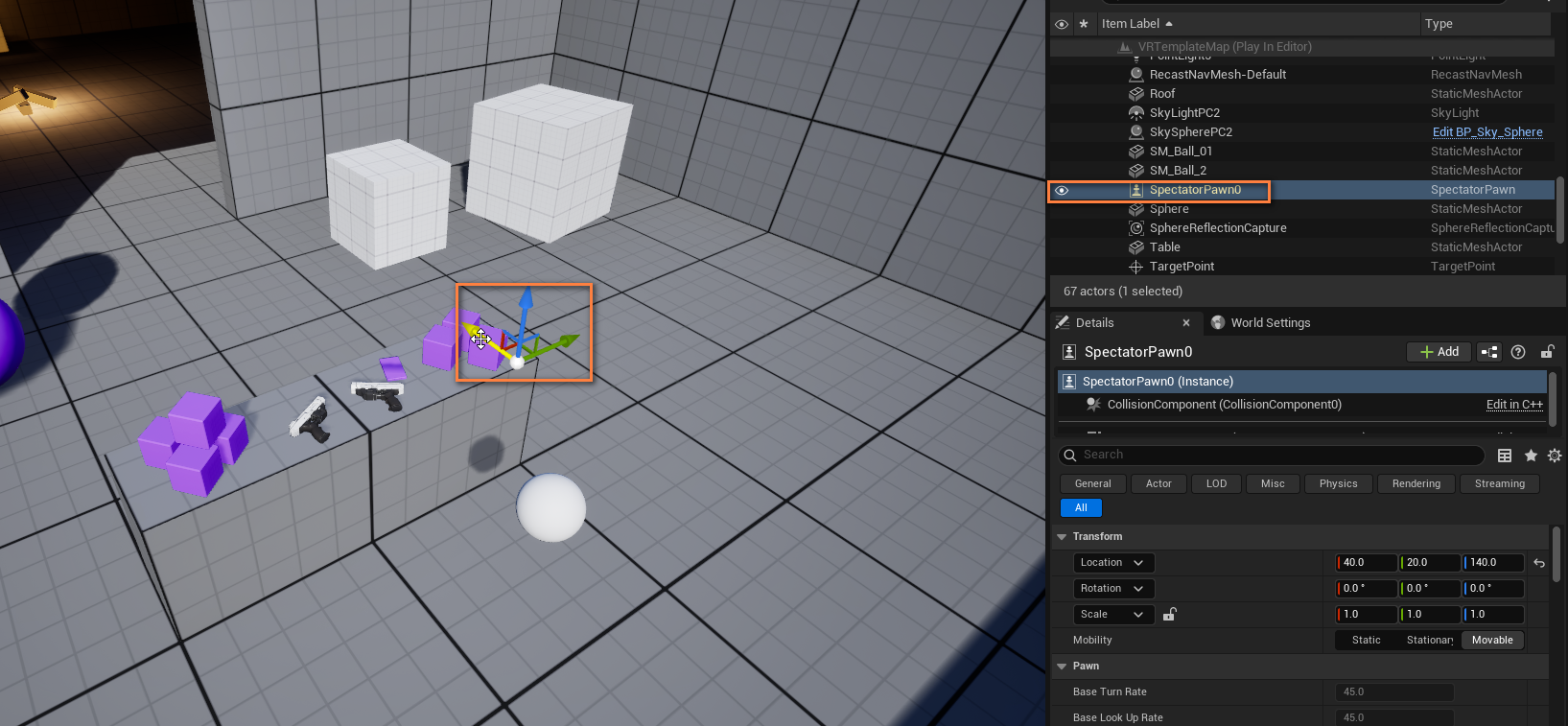Open the Scale type dropdown
The image size is (1568, 726).
click(x=1113, y=615)
